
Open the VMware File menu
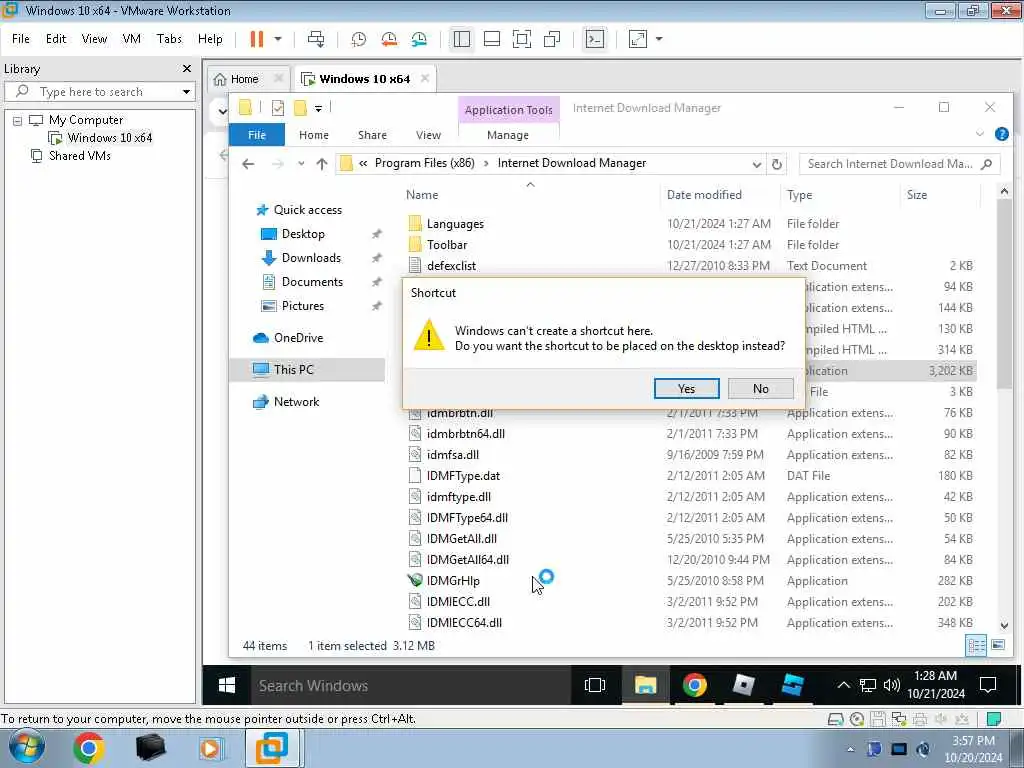21,39
